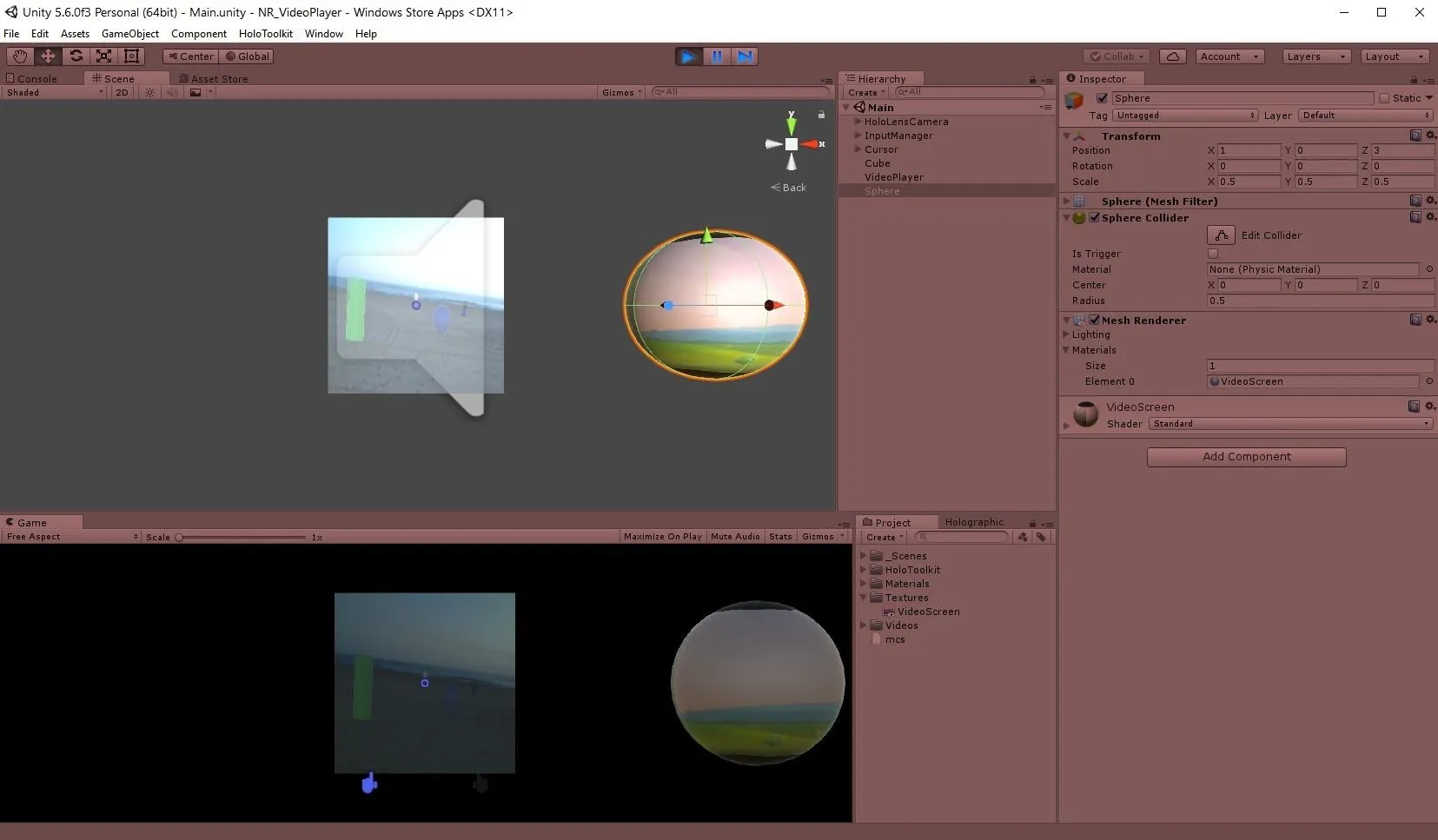Open Mesh Renderer gear menu
Viewport: 1438px width, 840px height.
1431,320
